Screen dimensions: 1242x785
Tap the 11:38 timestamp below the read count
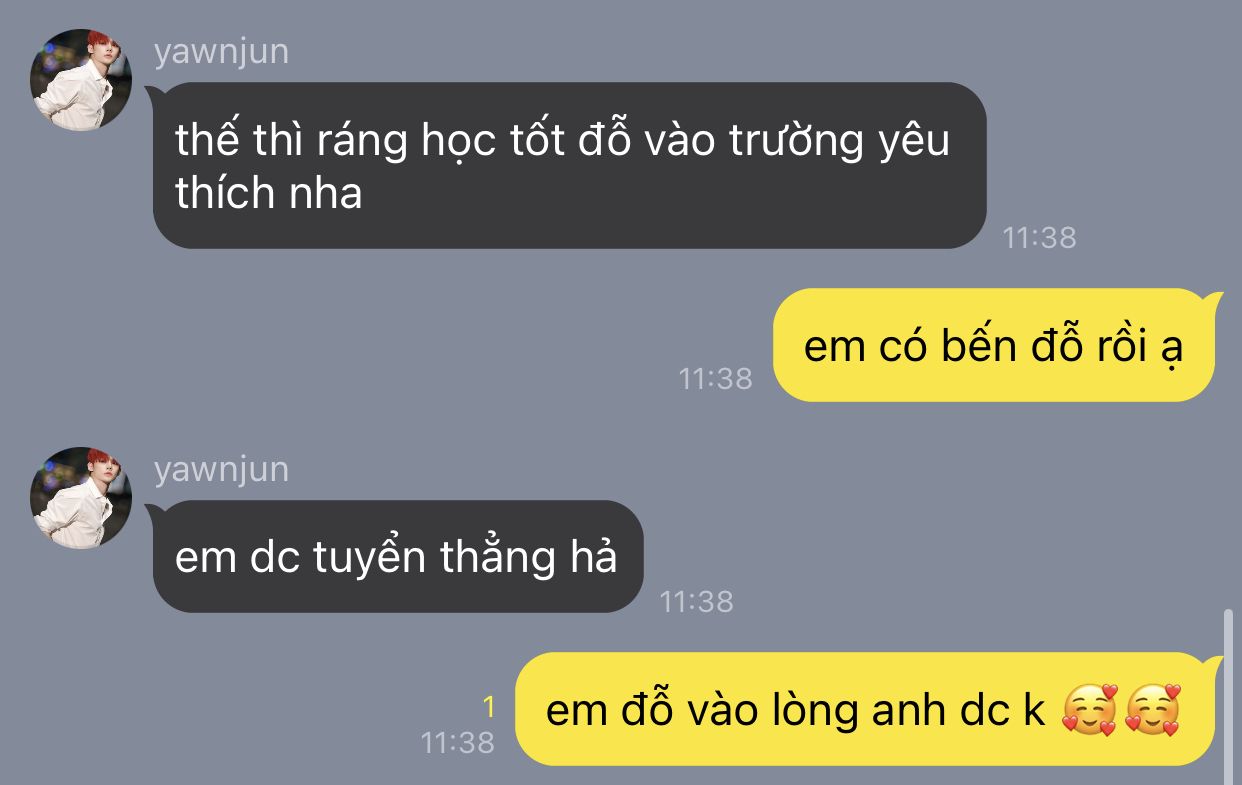click(x=457, y=743)
